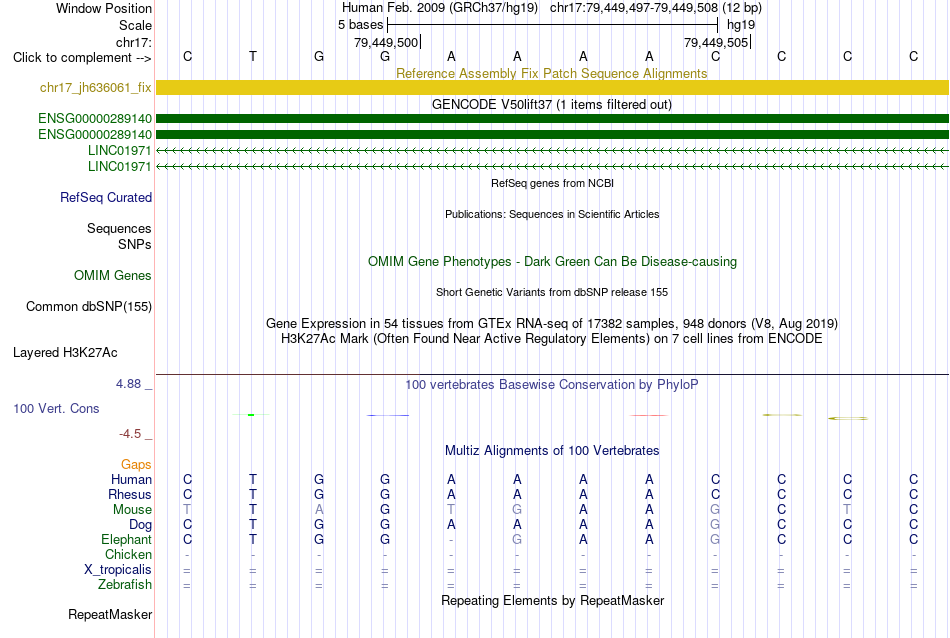Screen dimensions: 950x638
Task: Click the Human Feb. 2009 (GRCh37/hg19) heading
Action: (440, 8)
